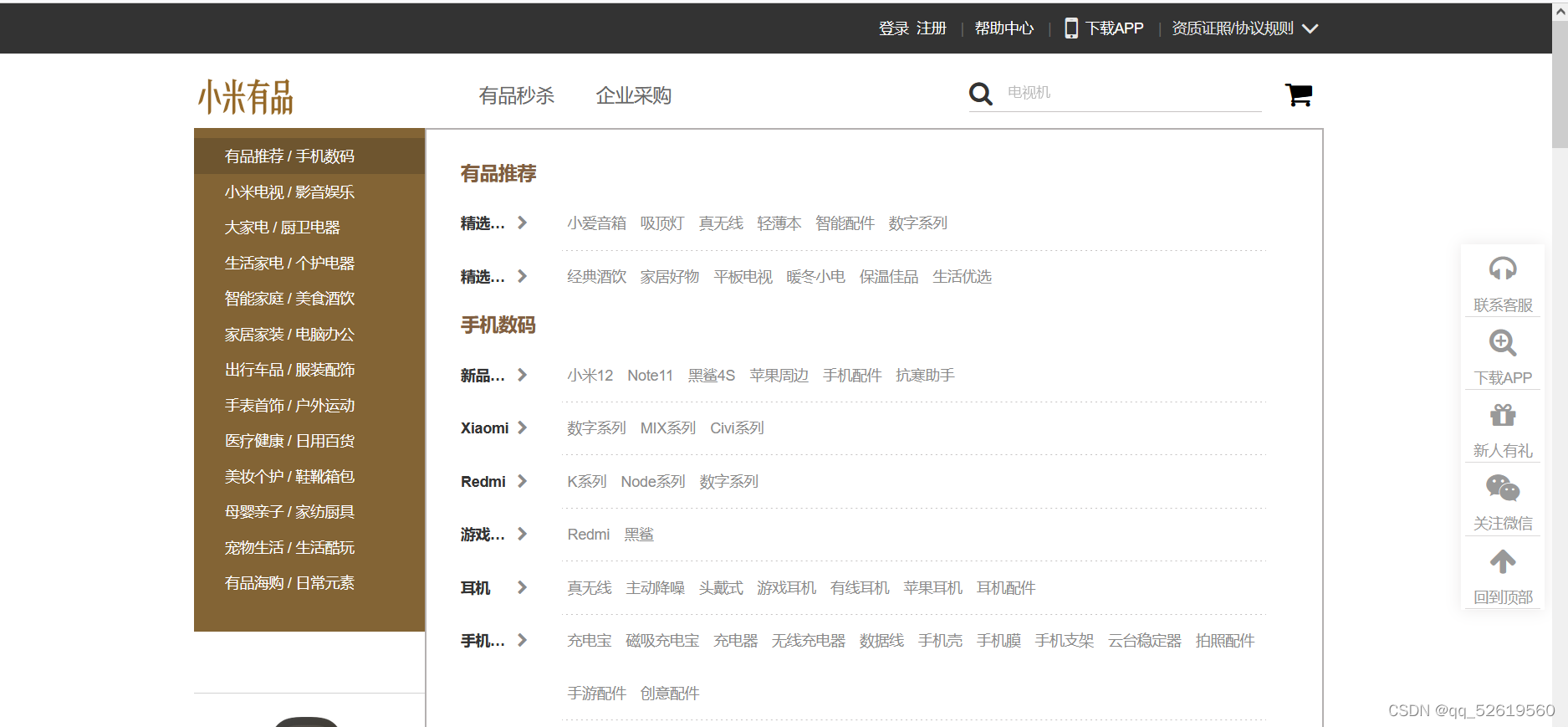Expand the second 精选 row with 经典酒饮

click(522, 276)
